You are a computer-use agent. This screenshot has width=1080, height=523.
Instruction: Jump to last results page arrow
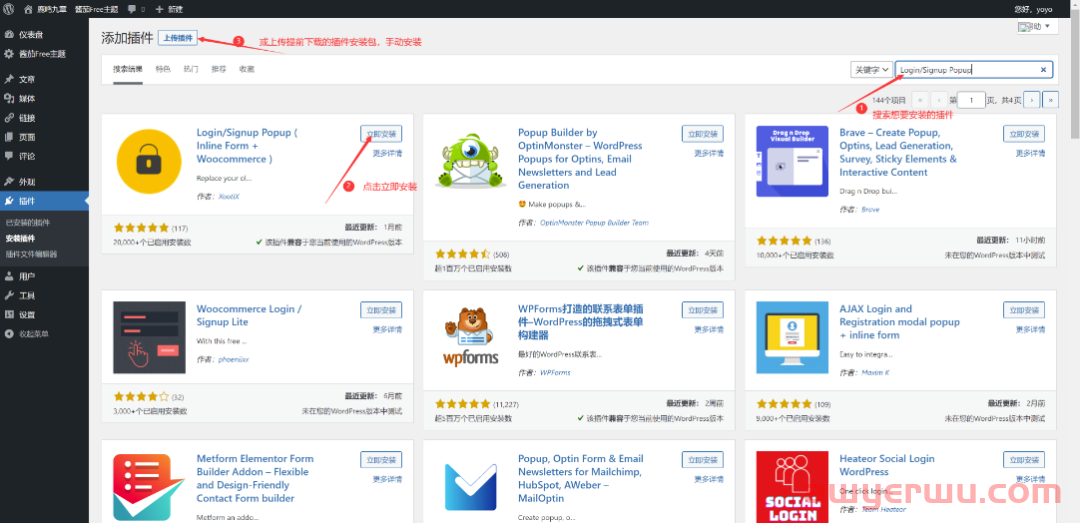click(1050, 100)
